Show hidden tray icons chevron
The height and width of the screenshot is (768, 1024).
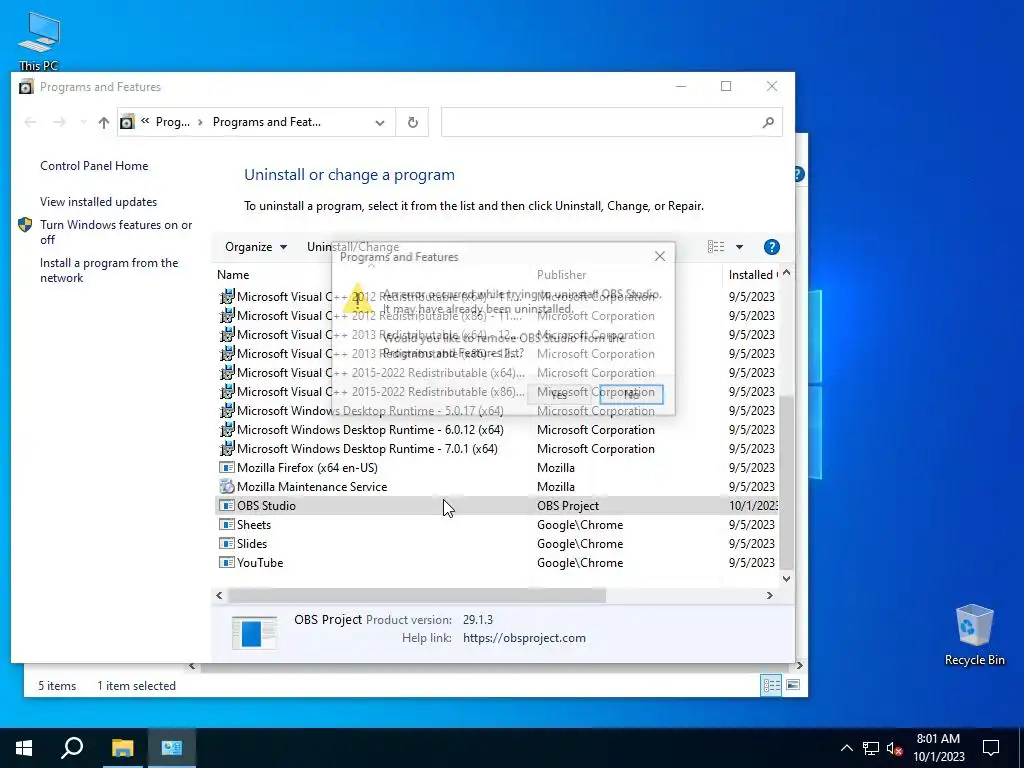[846, 748]
